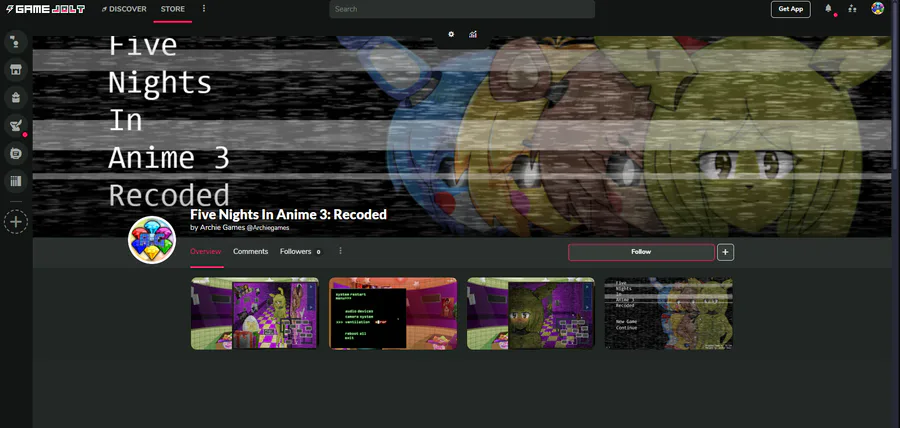Open the title screen screenshot thumbnail

click(x=669, y=313)
